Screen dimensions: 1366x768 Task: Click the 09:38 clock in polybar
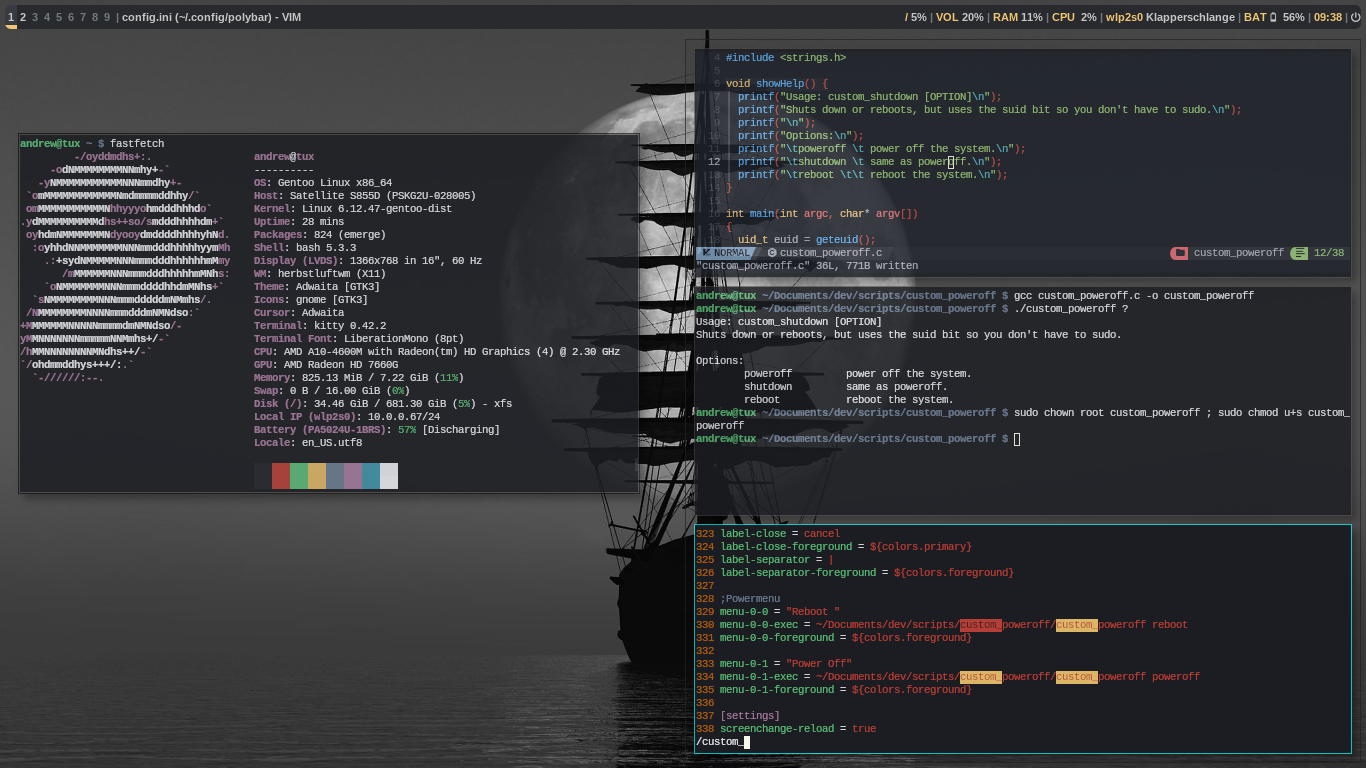point(1328,17)
